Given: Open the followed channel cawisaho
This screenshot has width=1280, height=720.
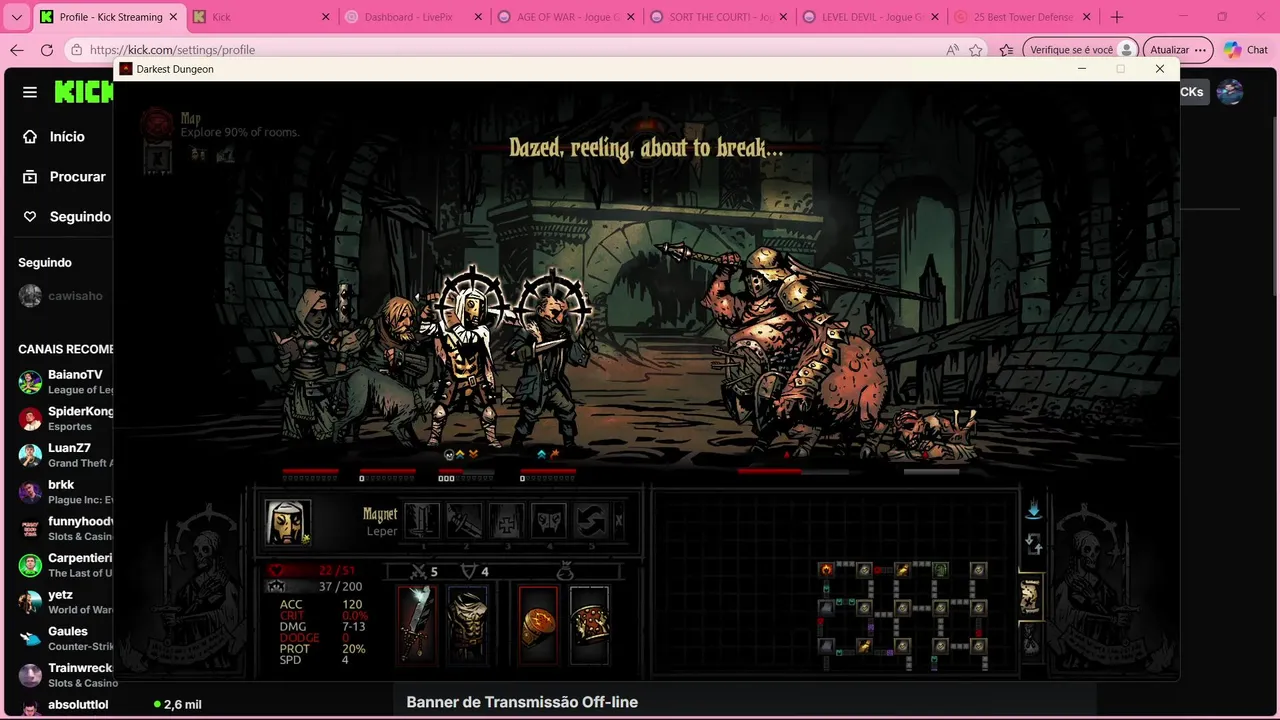Looking at the screenshot, I should 62,296.
